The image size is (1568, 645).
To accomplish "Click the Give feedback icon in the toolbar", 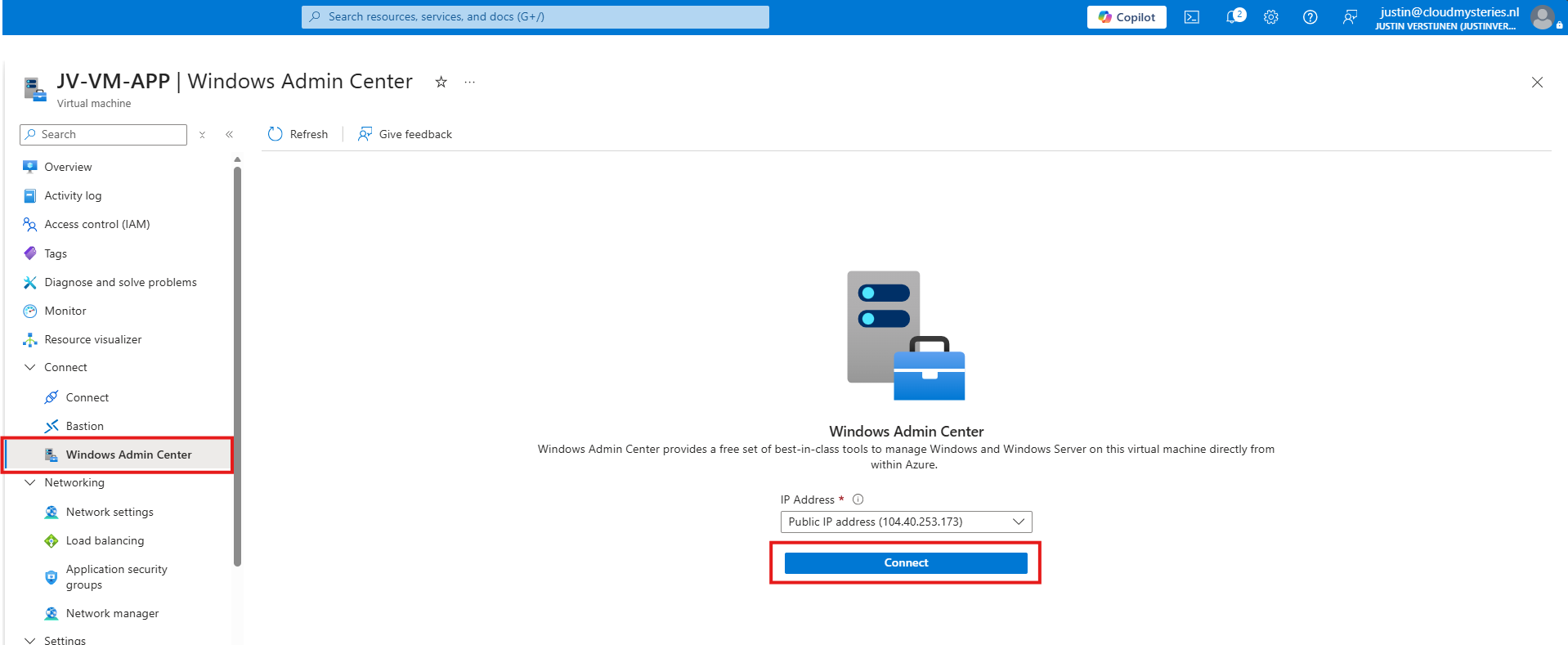I will [365, 134].
